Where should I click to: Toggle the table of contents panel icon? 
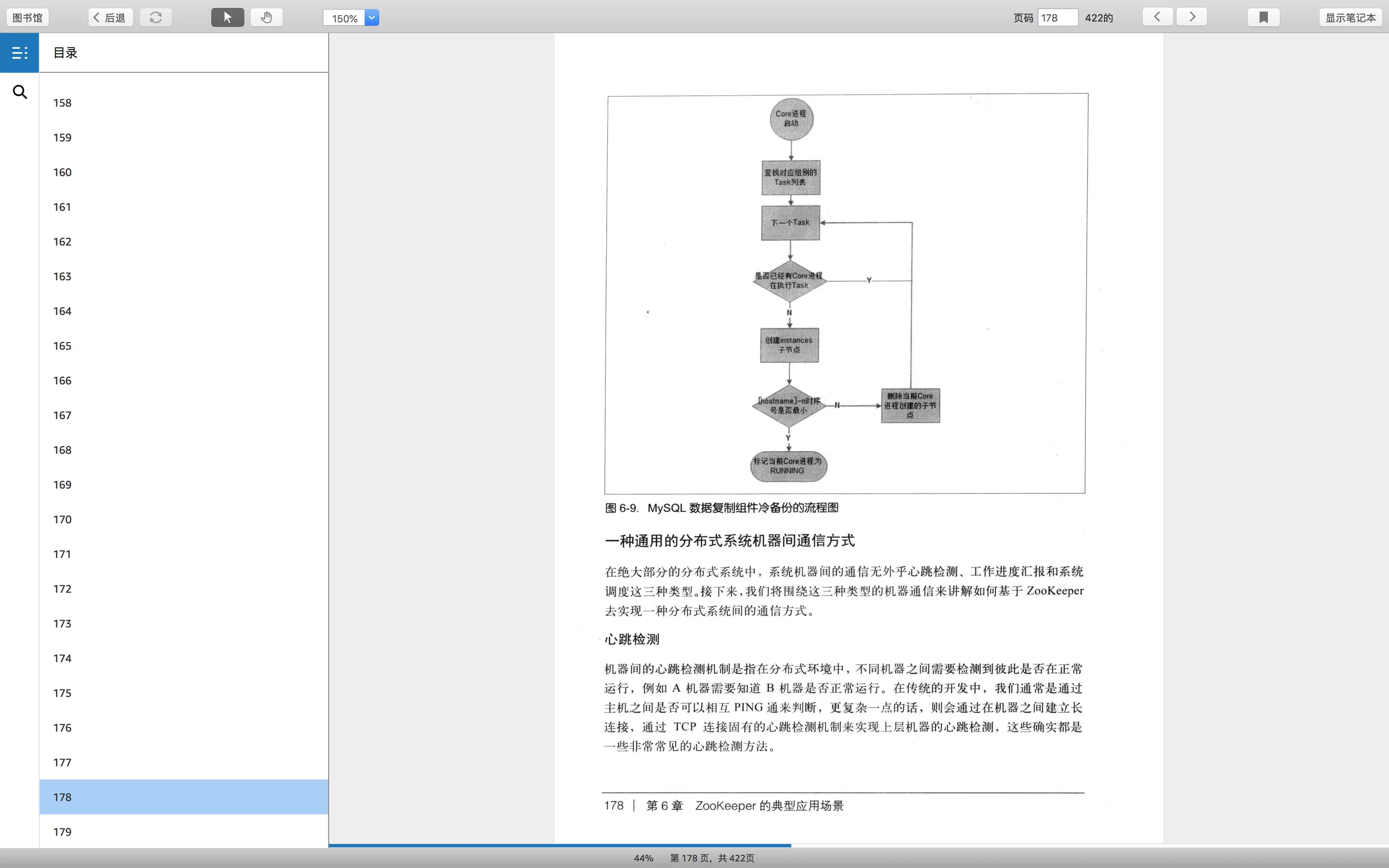(19, 53)
